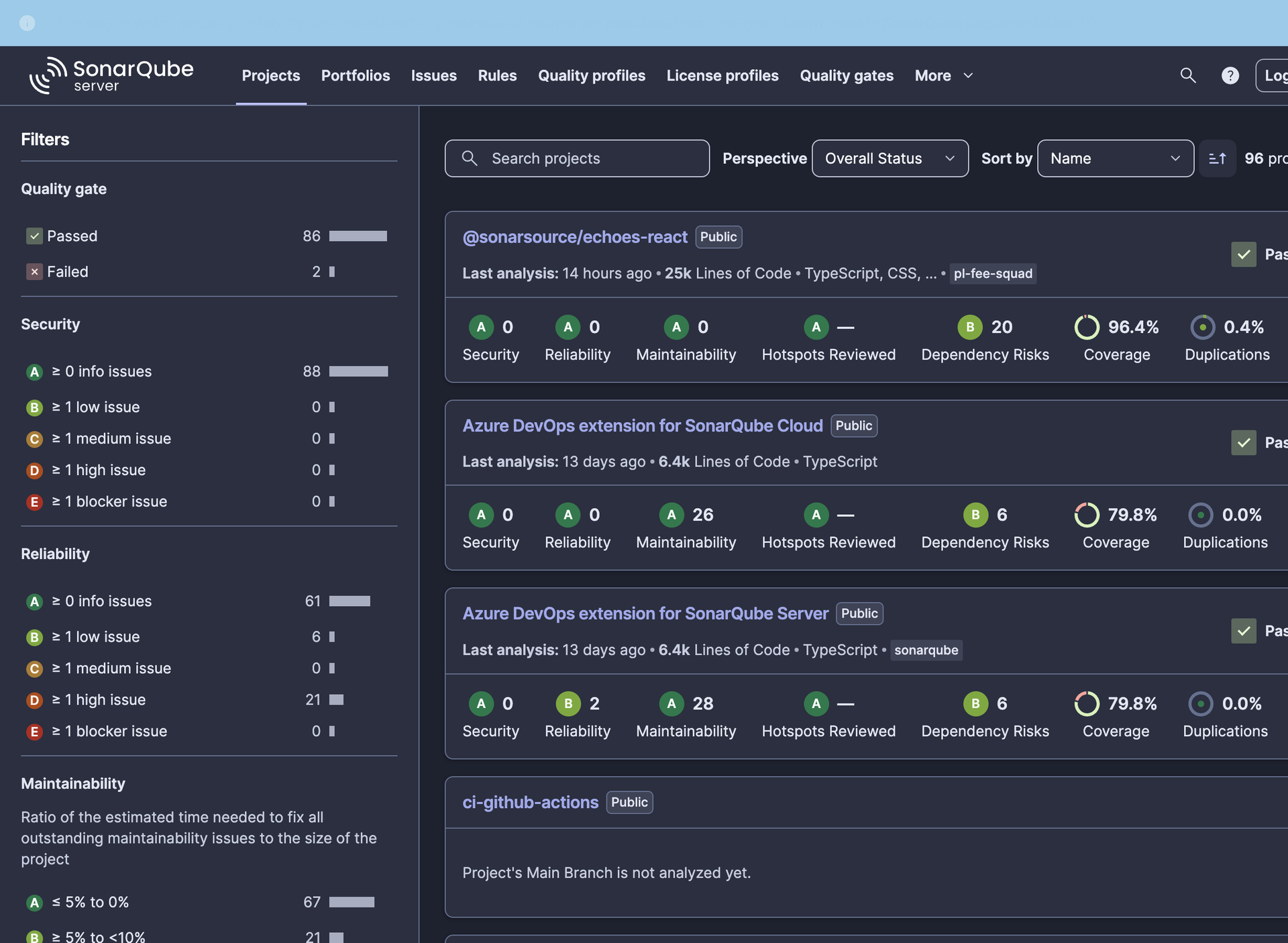Click Maintainability A badge showing 28

pos(671,703)
